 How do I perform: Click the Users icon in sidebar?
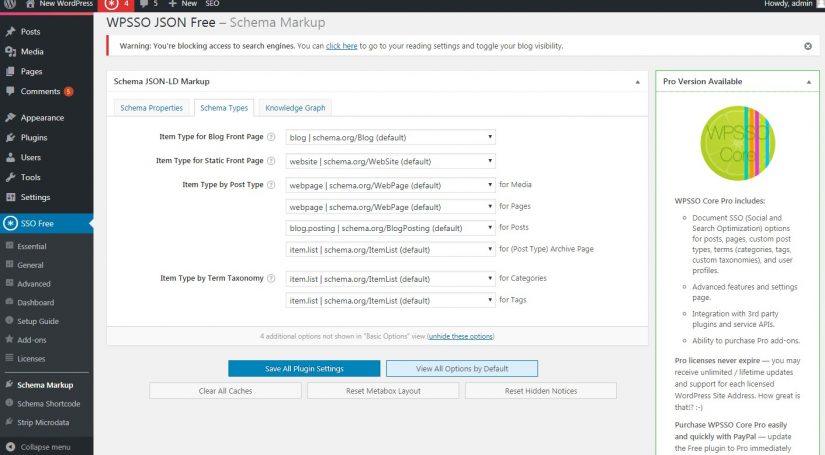tap(10, 157)
